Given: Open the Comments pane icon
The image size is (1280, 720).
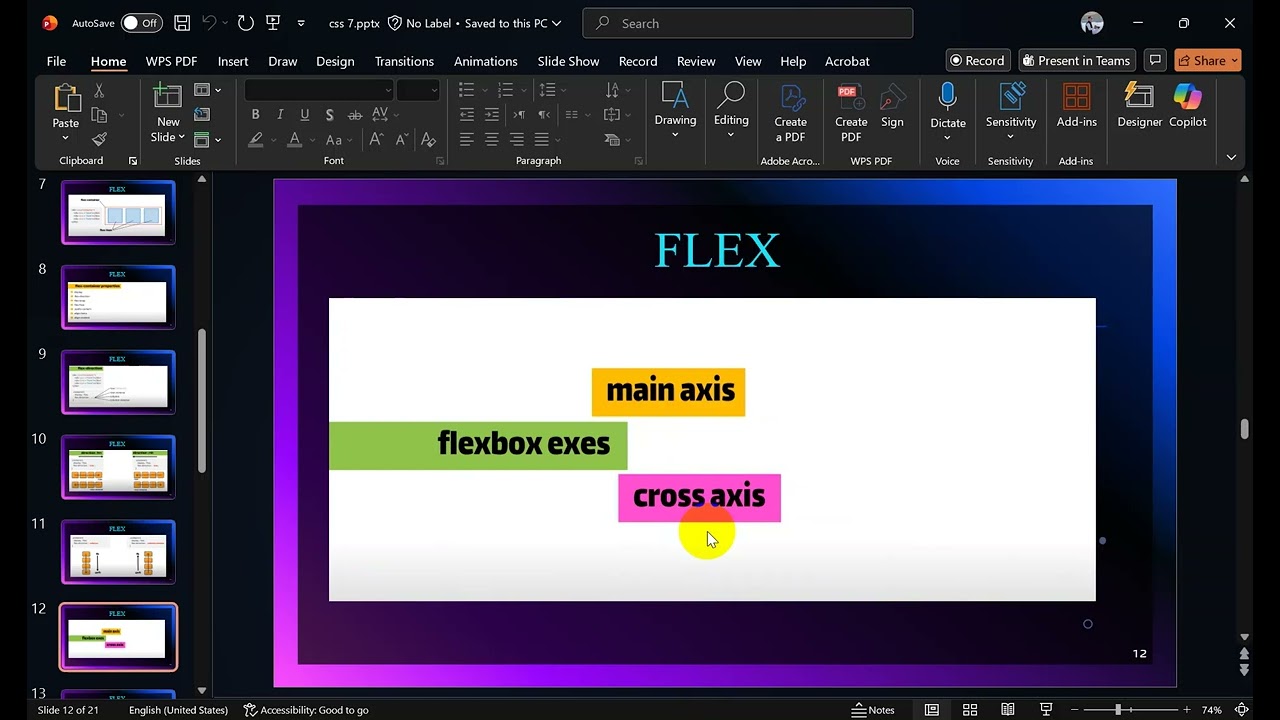Looking at the screenshot, I should point(1155,60).
